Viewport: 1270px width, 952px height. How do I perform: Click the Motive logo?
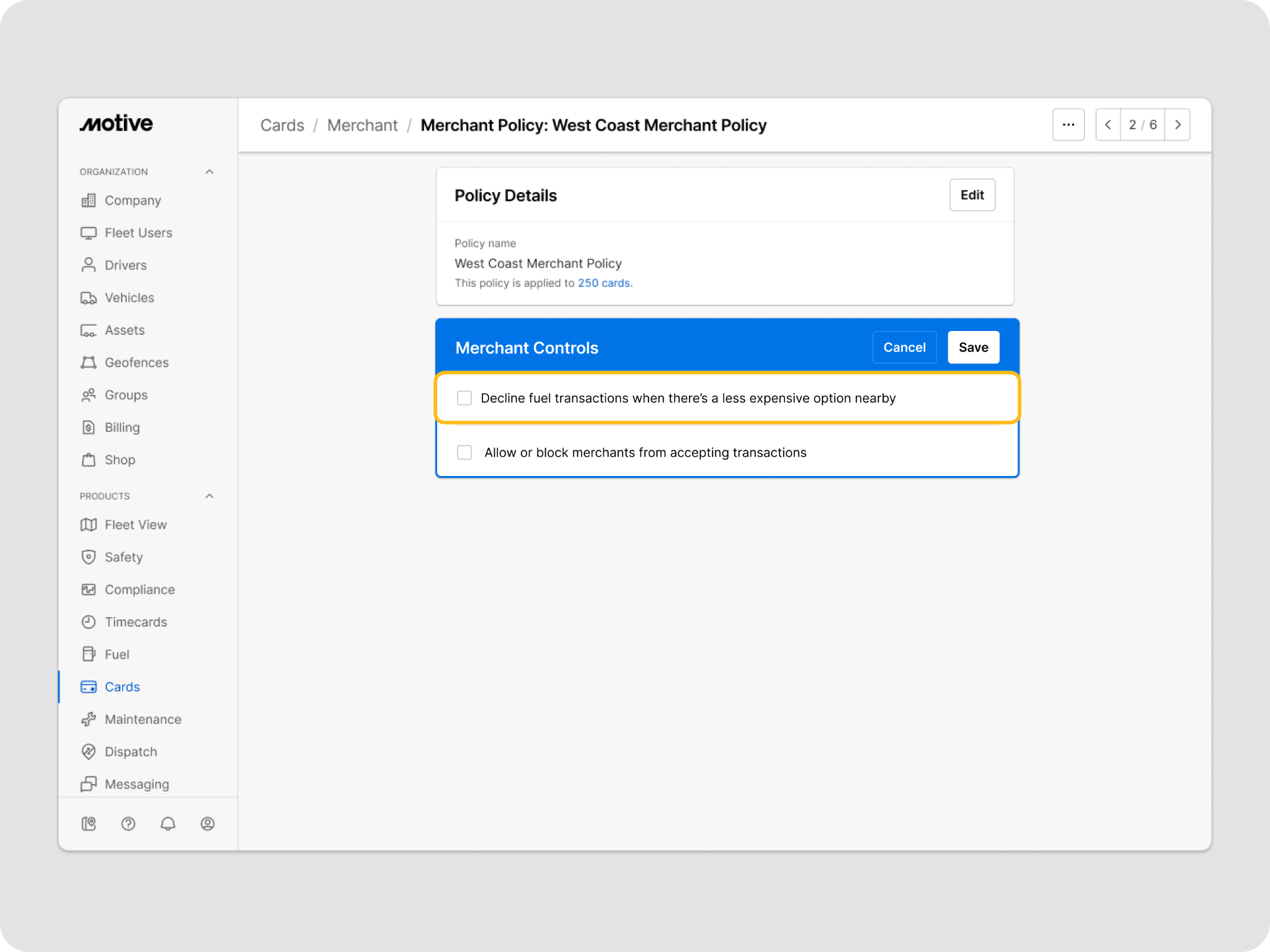[x=116, y=123]
